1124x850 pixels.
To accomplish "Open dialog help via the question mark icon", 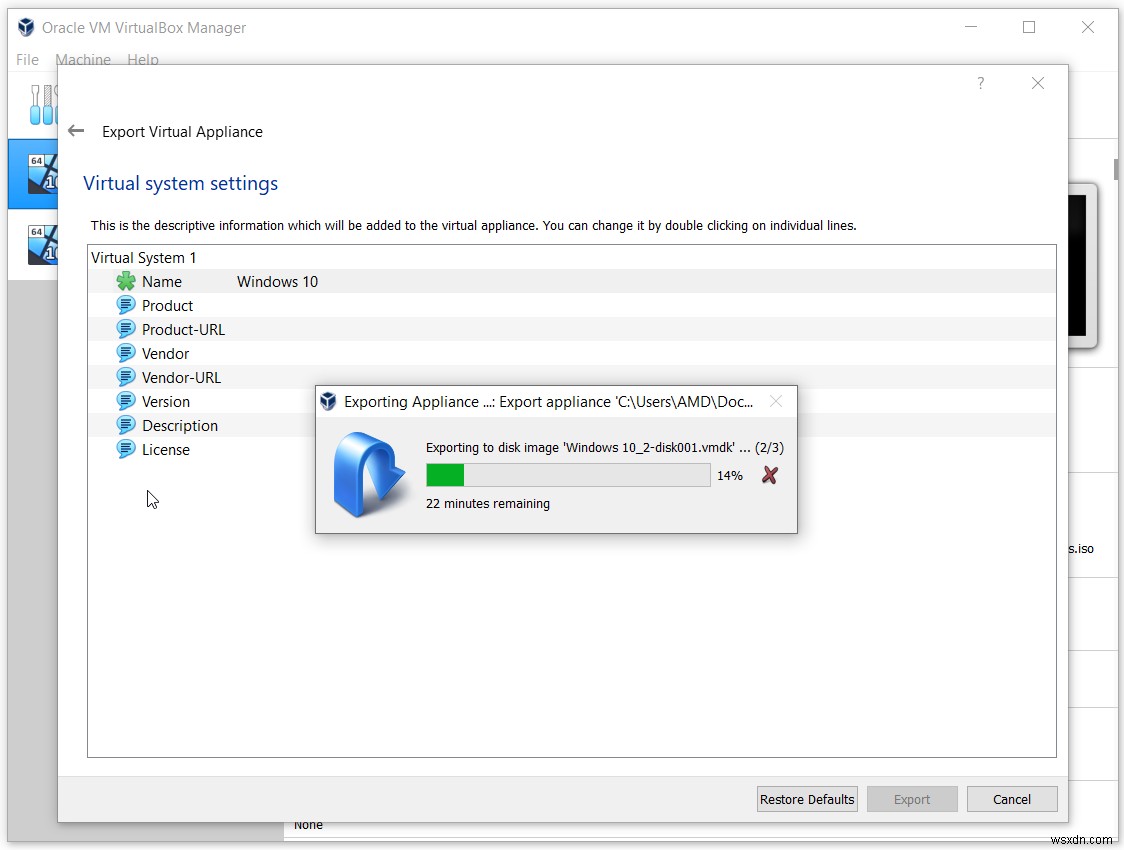I will 980,84.
